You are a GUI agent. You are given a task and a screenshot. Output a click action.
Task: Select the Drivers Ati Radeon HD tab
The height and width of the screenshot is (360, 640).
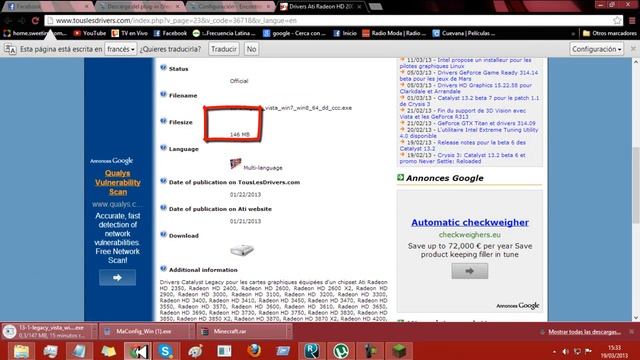click(x=321, y=7)
